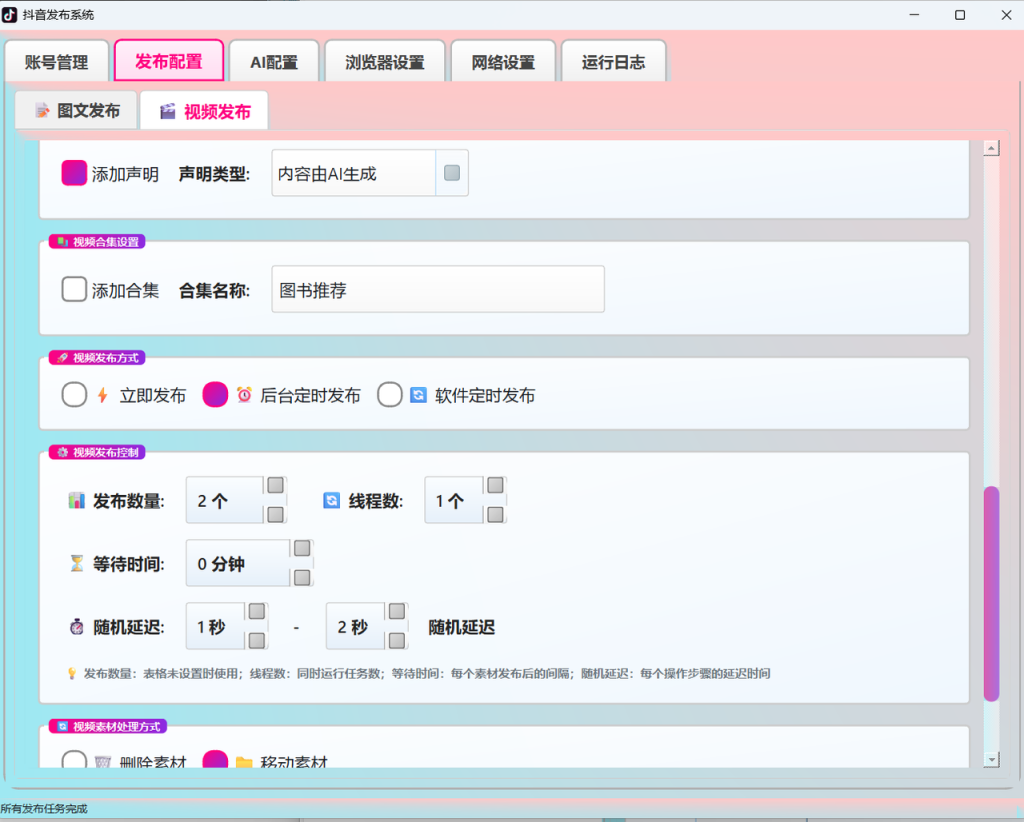Click the clapperboard icon on 视频发布 tab

point(168,111)
